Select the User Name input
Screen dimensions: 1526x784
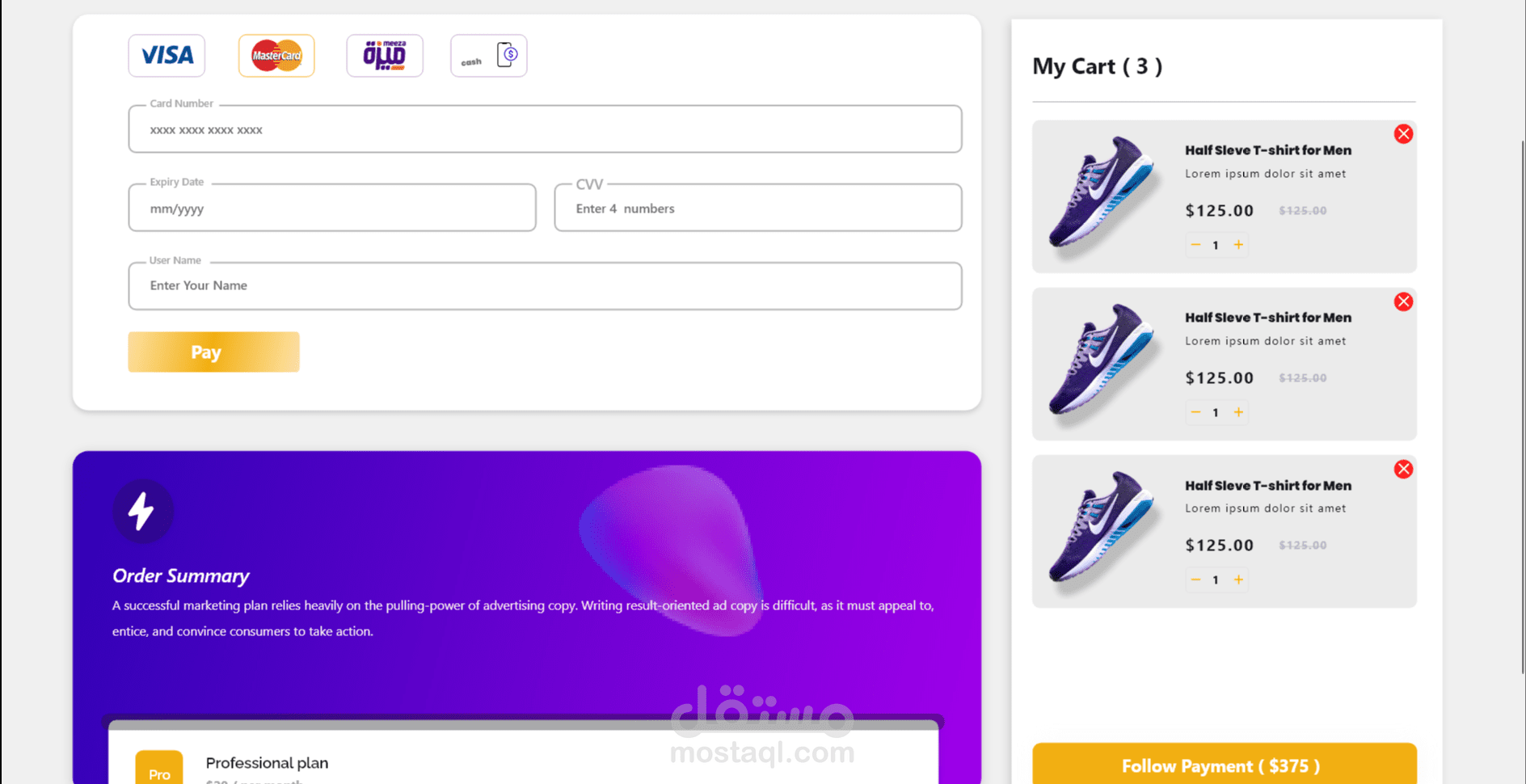coord(545,286)
